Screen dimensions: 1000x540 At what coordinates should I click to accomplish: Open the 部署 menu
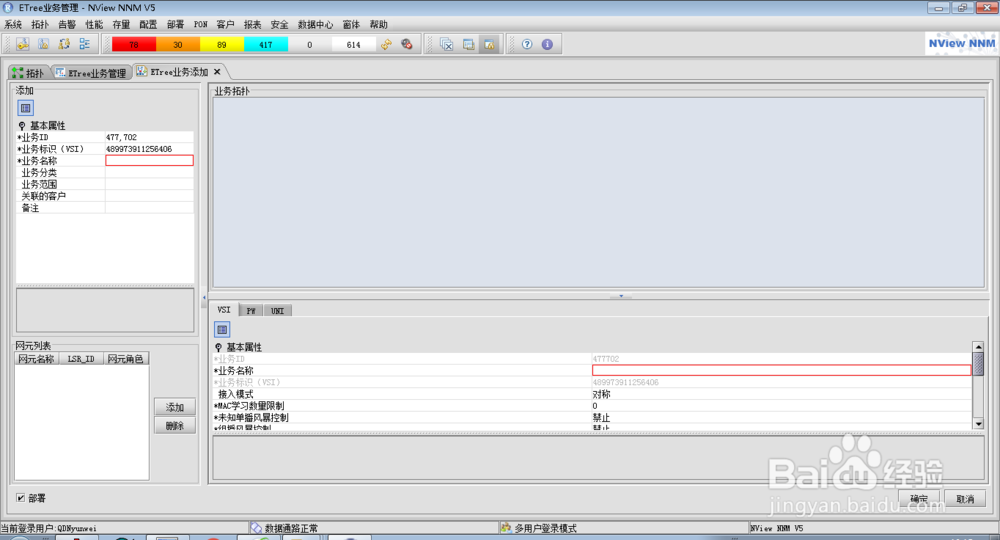click(175, 24)
